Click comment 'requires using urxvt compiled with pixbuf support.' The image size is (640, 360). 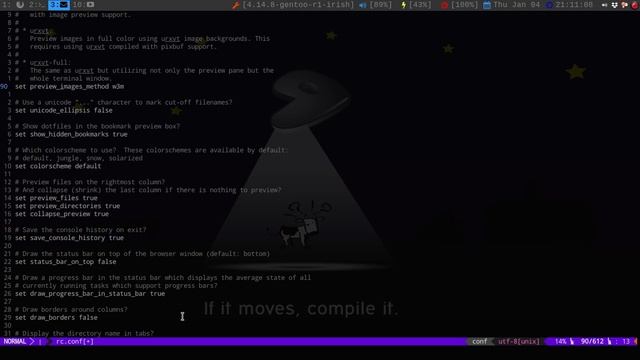(123, 47)
